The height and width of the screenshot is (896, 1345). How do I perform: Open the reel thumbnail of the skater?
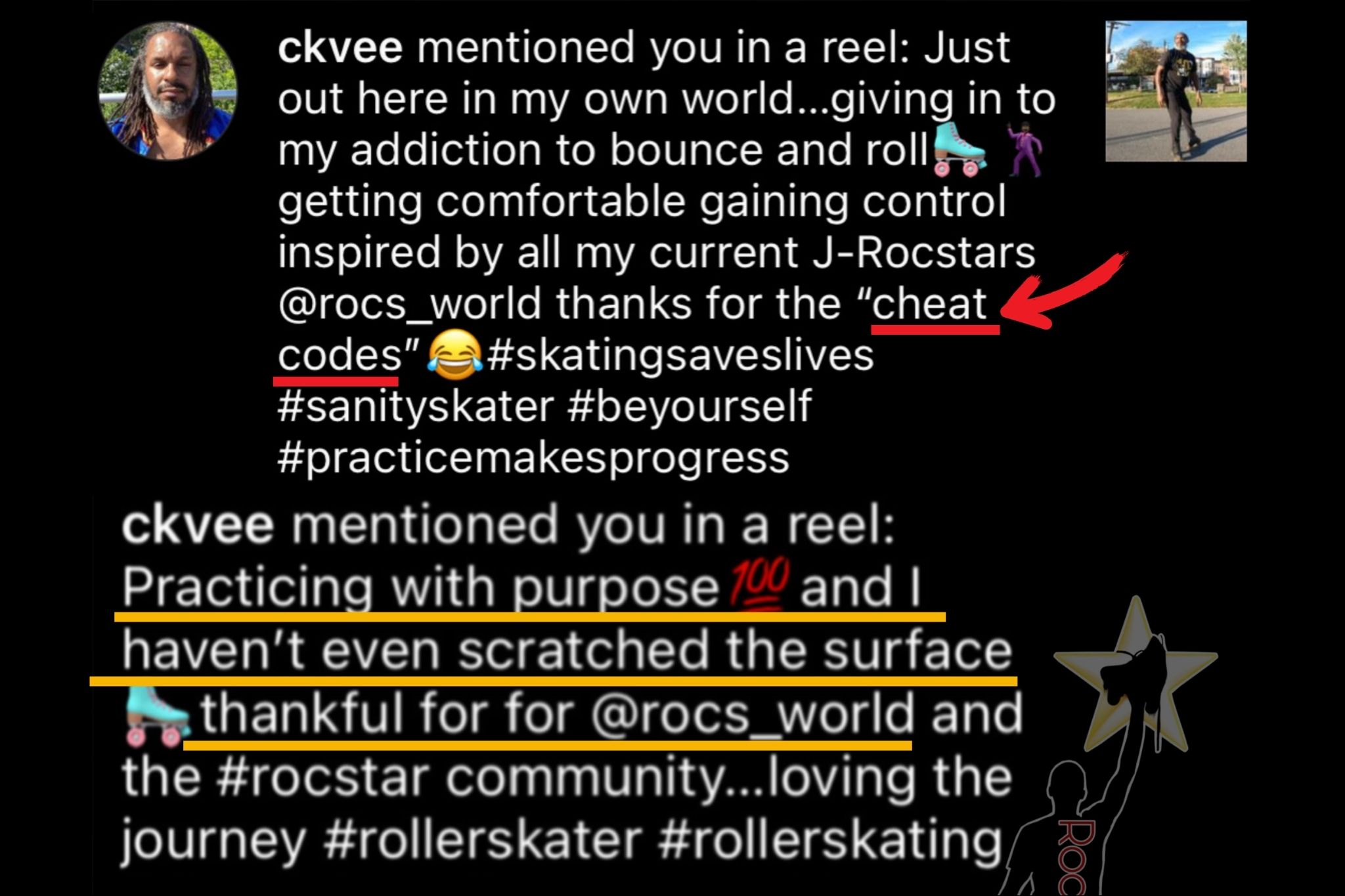click(1176, 91)
